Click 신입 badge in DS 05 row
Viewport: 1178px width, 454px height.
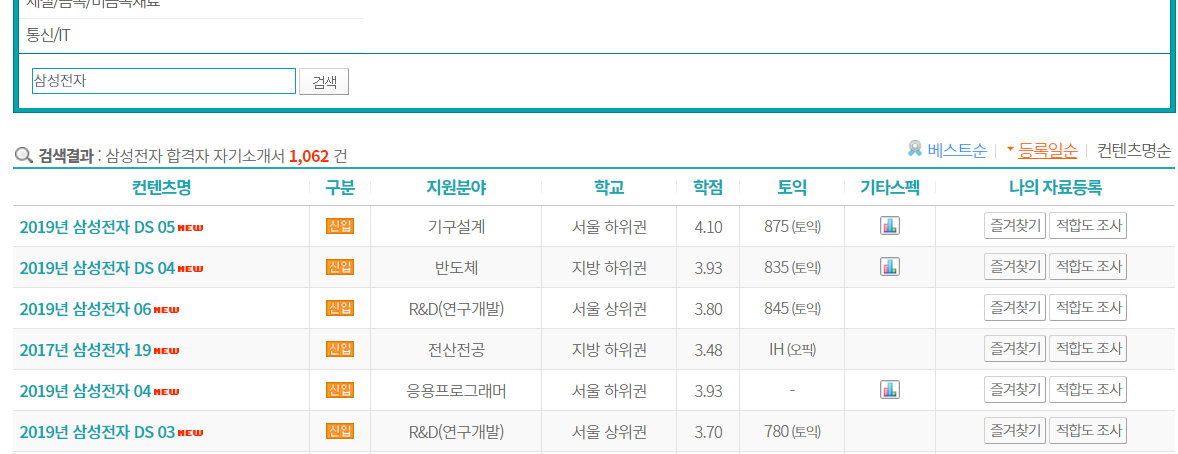coord(340,225)
